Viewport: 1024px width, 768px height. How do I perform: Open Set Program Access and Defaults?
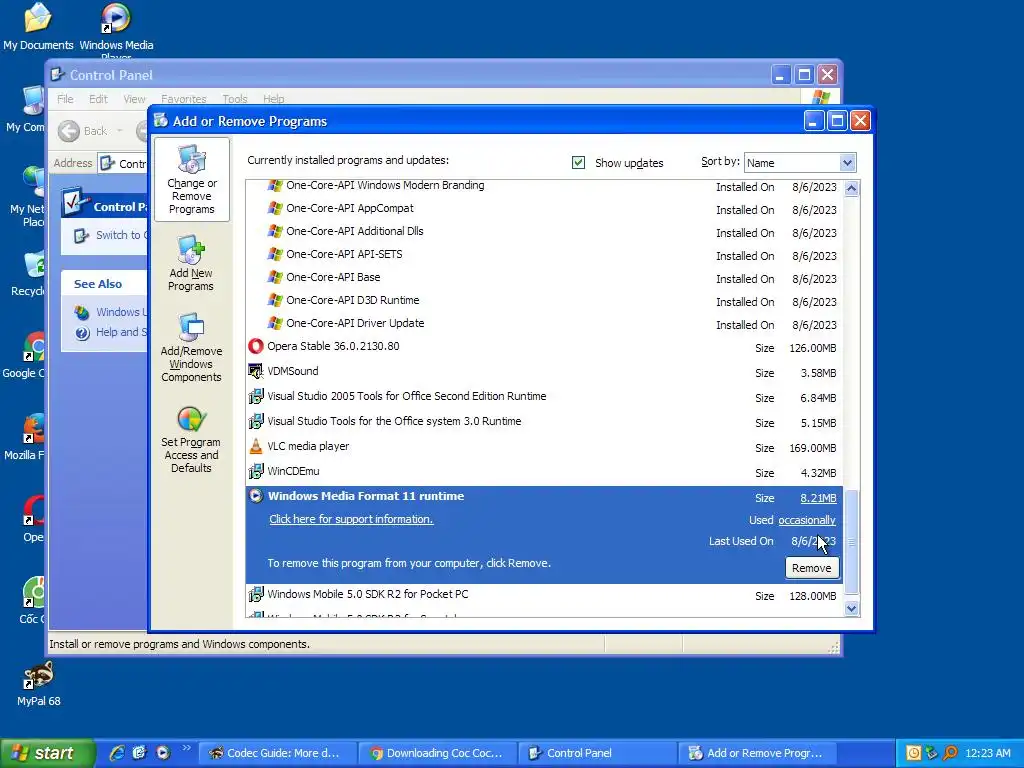tap(191, 440)
